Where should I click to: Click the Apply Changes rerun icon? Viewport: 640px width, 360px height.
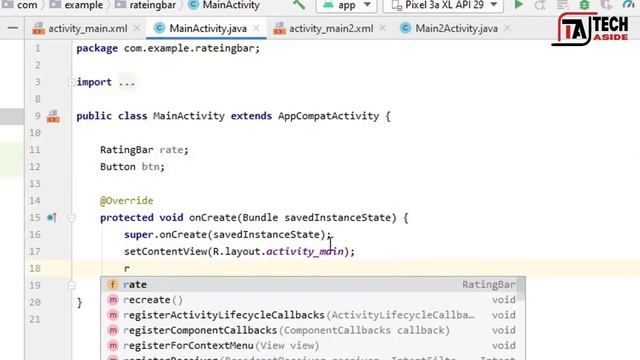coord(540,5)
